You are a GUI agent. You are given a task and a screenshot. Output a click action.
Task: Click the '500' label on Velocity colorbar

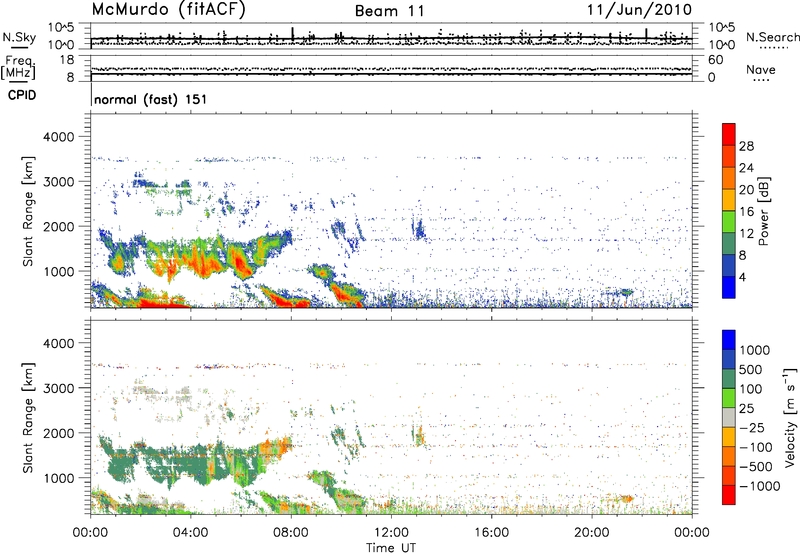[x=751, y=370]
